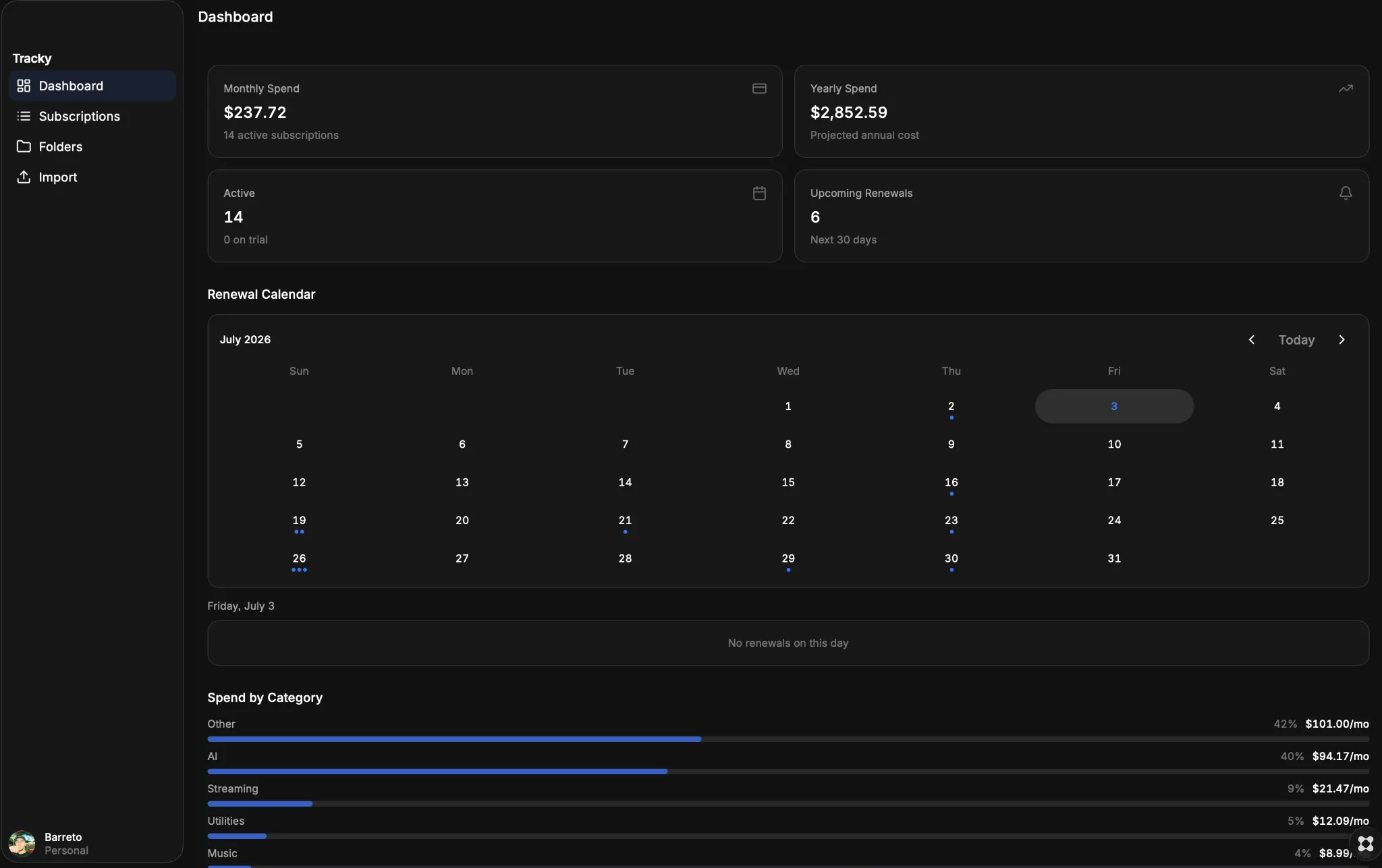1382x868 pixels.
Task: Open the Import page
Action: pyautogui.click(x=92, y=177)
